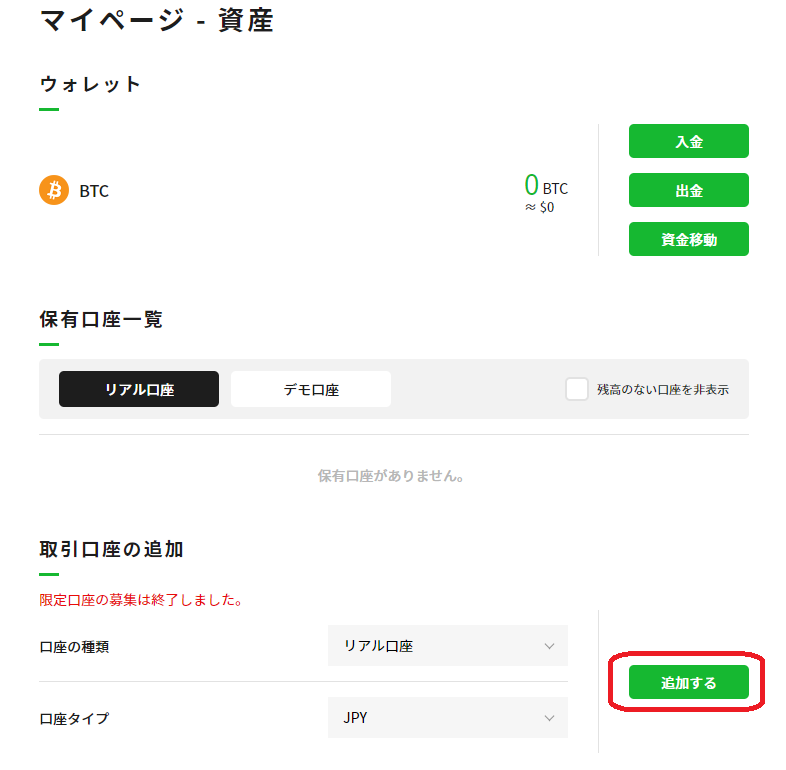Image resolution: width=786 pixels, height=770 pixels.
Task: Click the 取引口座の追加 section heading
Action: (111, 549)
